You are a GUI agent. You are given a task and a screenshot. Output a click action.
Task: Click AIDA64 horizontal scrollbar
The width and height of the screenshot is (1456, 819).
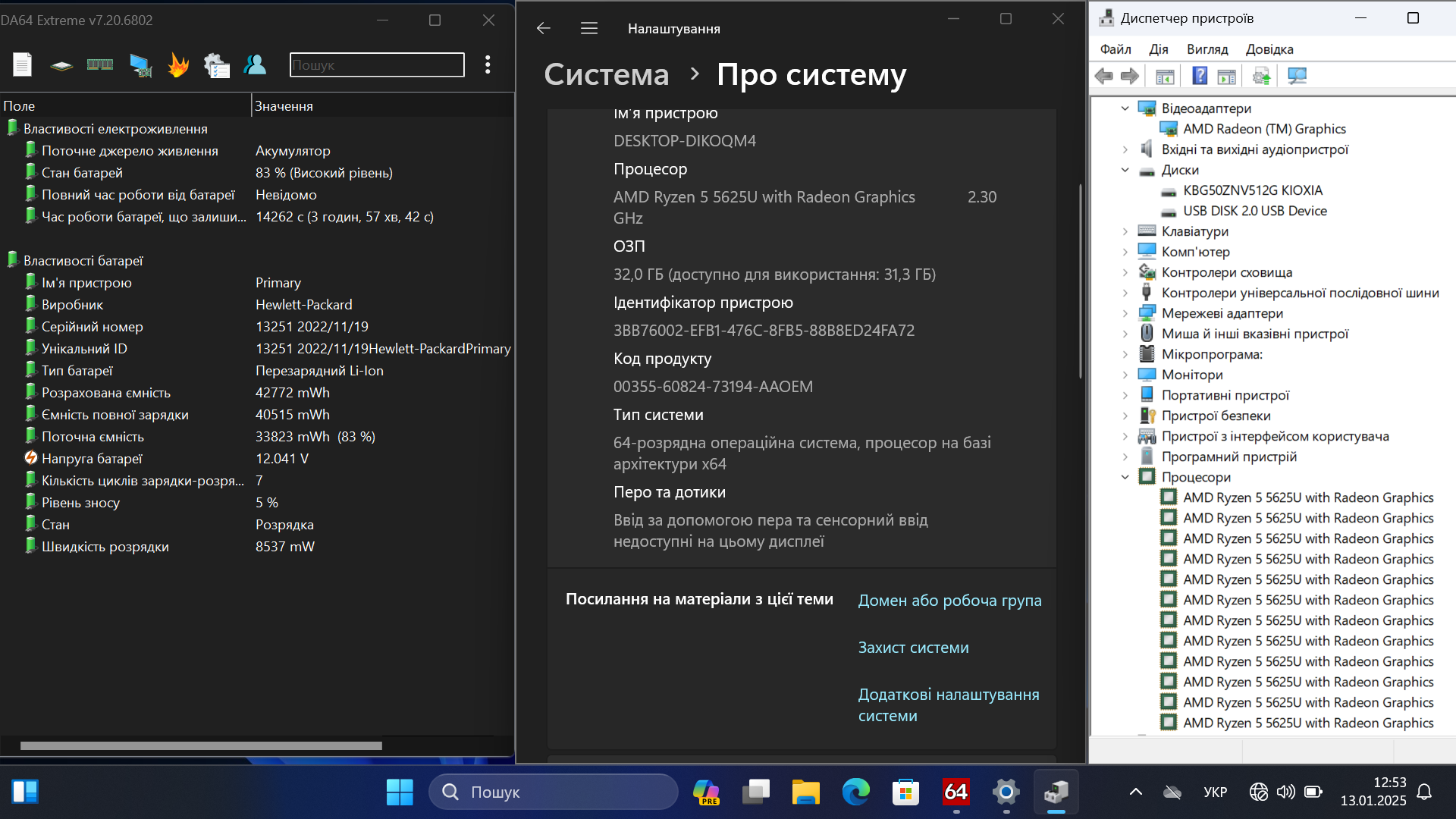[201, 745]
